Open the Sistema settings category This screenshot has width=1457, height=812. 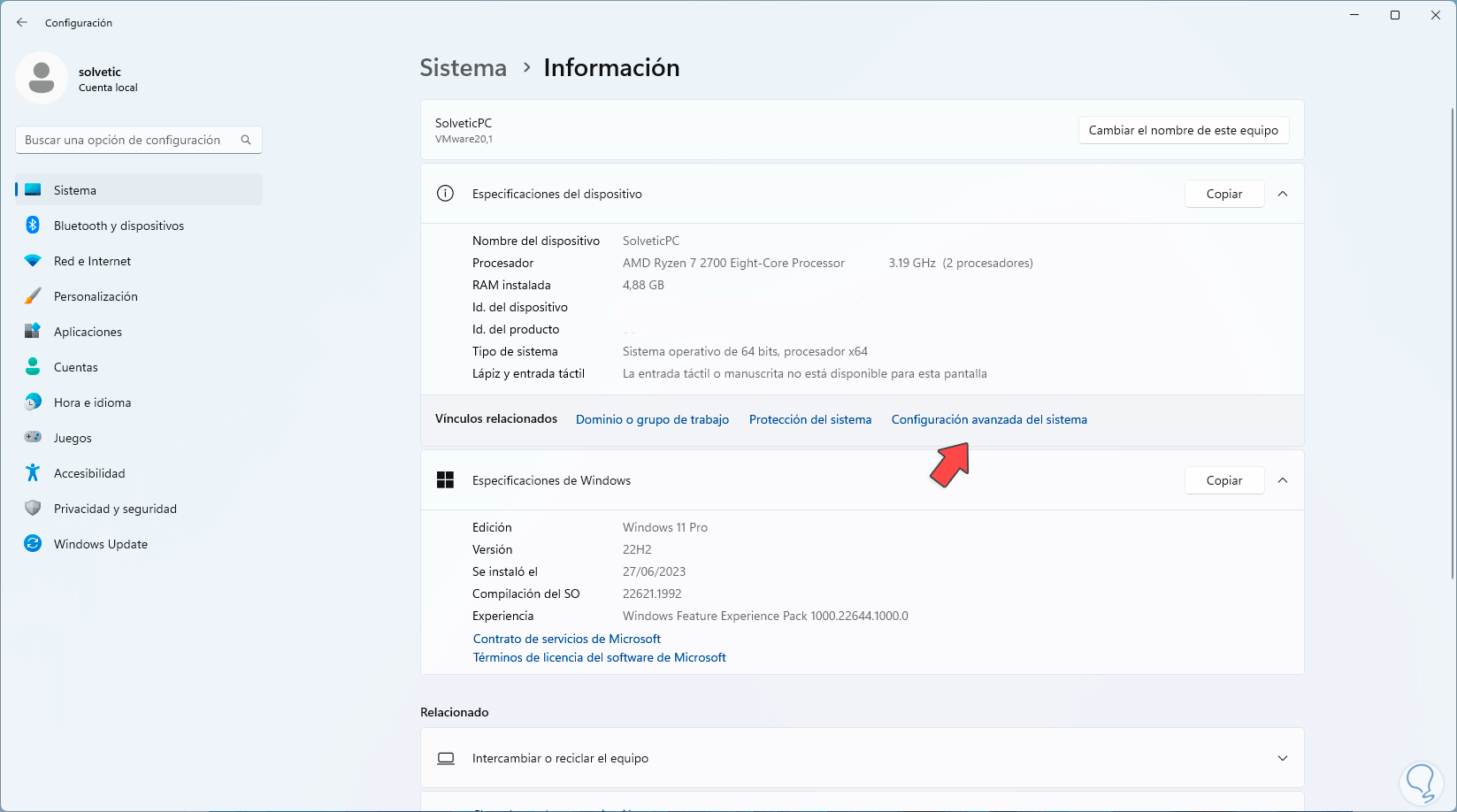coord(139,190)
